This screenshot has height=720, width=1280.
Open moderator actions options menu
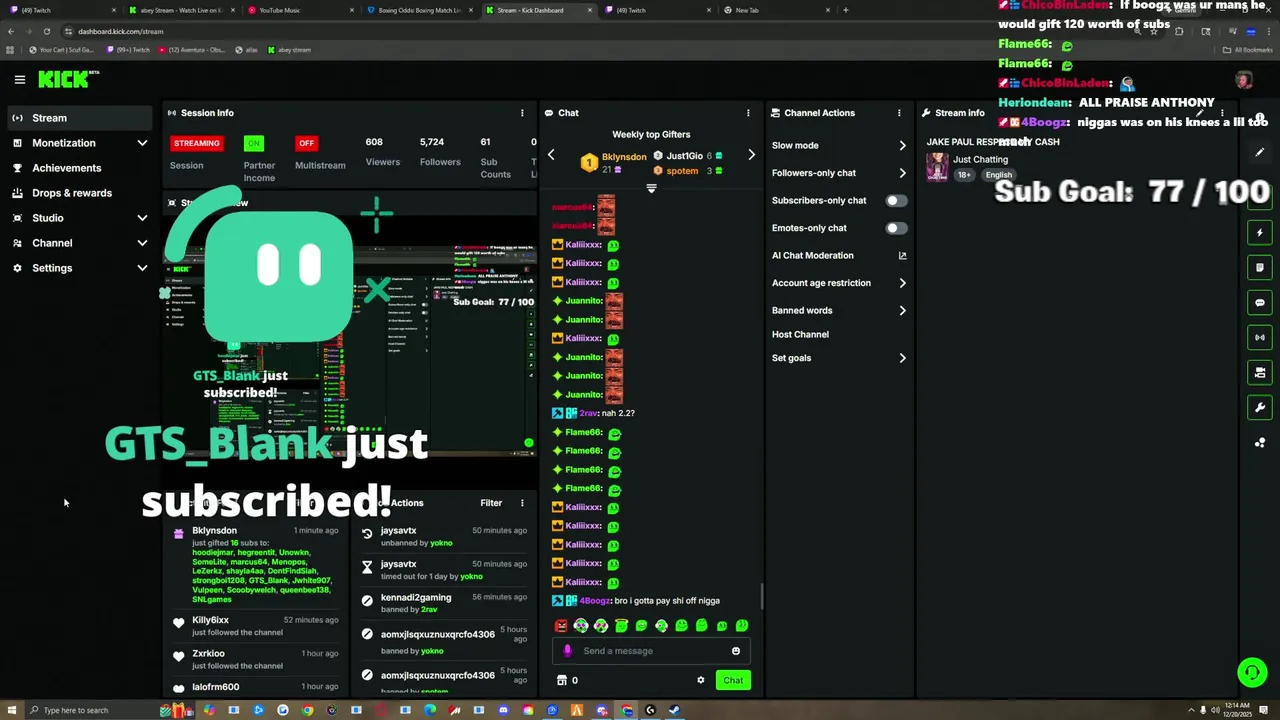521,503
